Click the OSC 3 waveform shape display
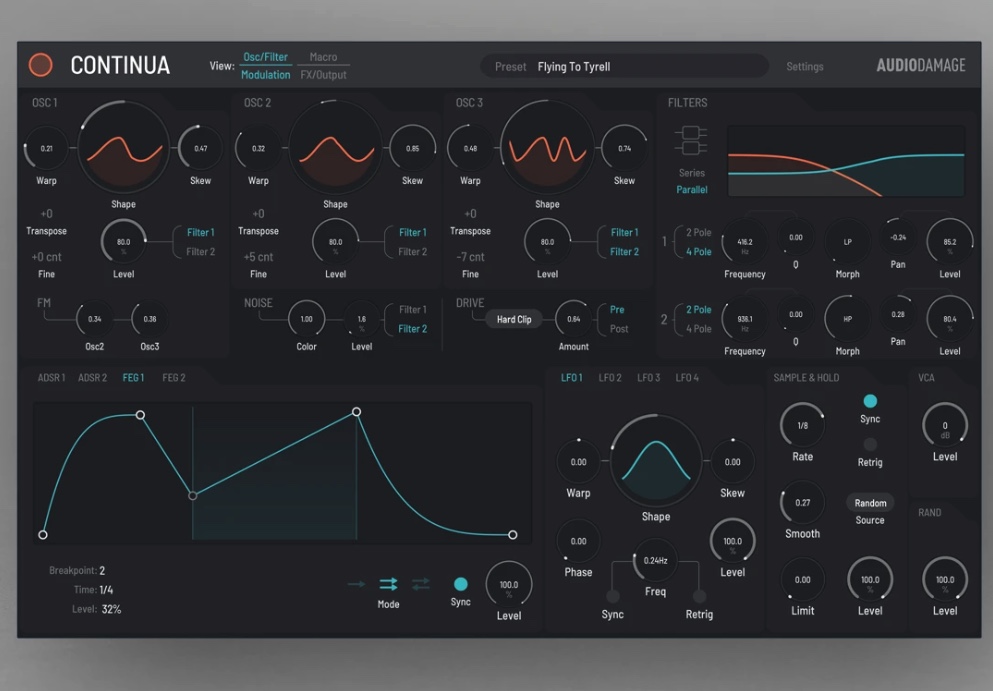 pos(547,148)
